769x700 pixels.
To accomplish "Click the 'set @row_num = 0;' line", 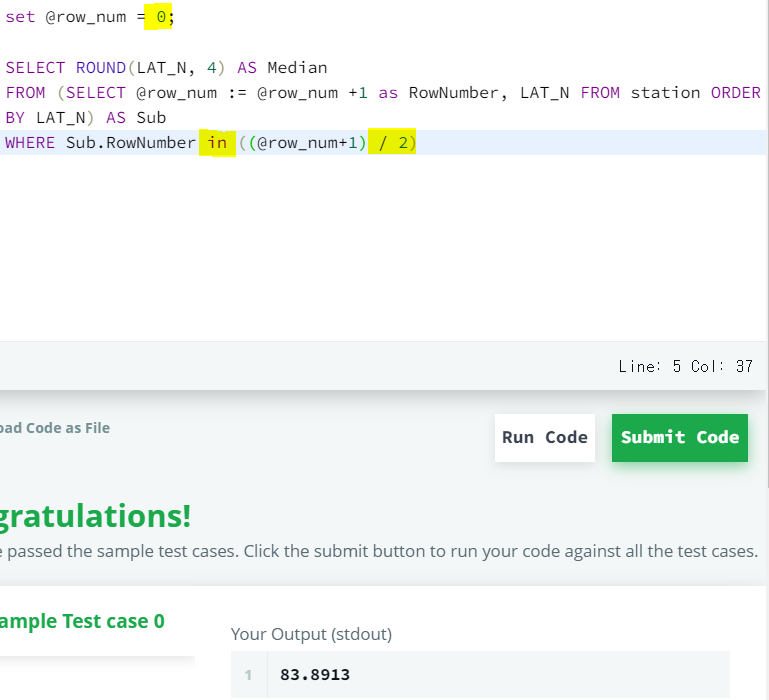I will [x=90, y=17].
